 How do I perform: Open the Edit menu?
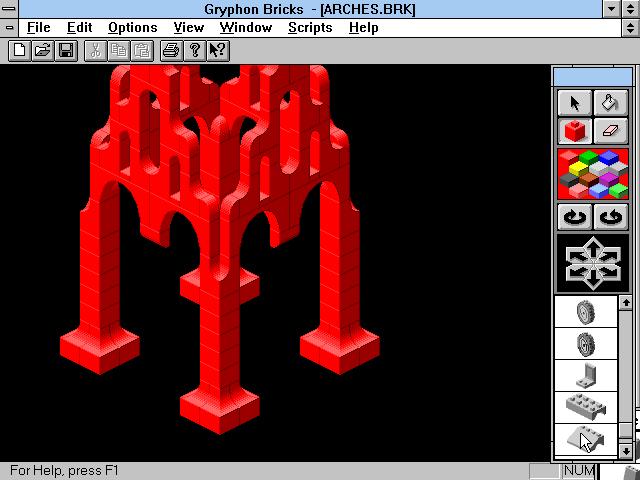[80, 28]
